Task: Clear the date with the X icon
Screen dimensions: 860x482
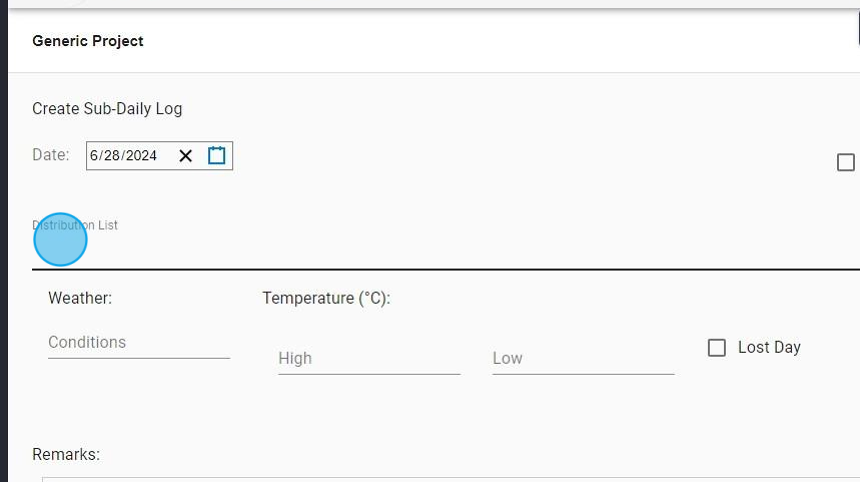Action: (x=185, y=156)
